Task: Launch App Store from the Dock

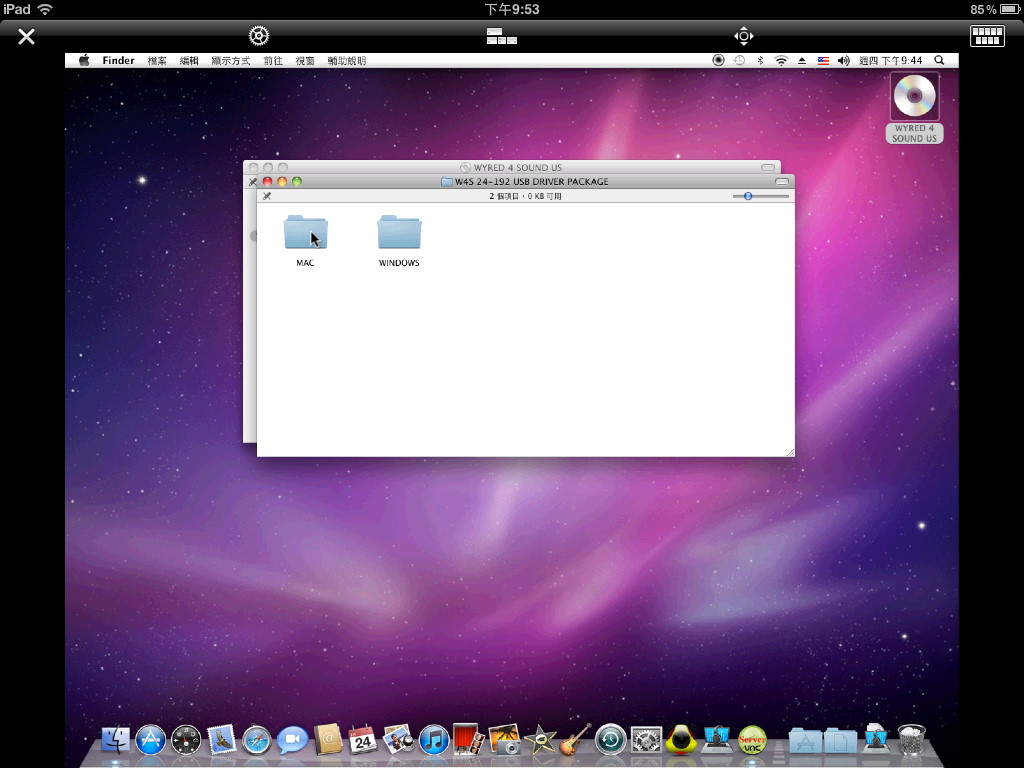Action: click(151, 741)
